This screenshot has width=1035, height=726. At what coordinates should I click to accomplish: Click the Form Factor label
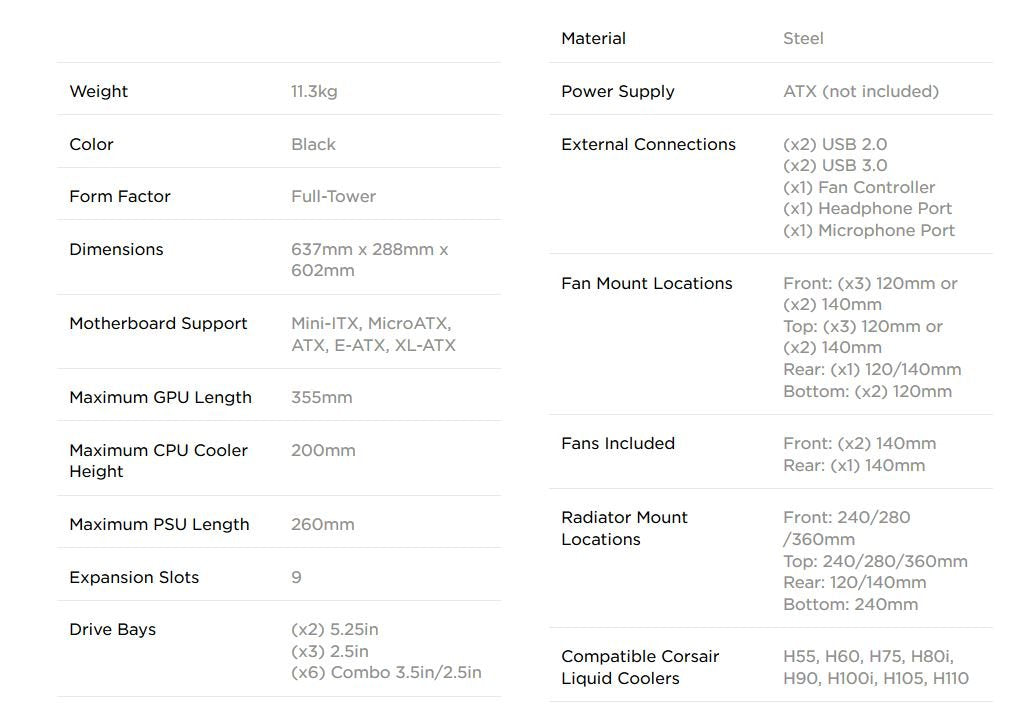pyautogui.click(x=119, y=196)
